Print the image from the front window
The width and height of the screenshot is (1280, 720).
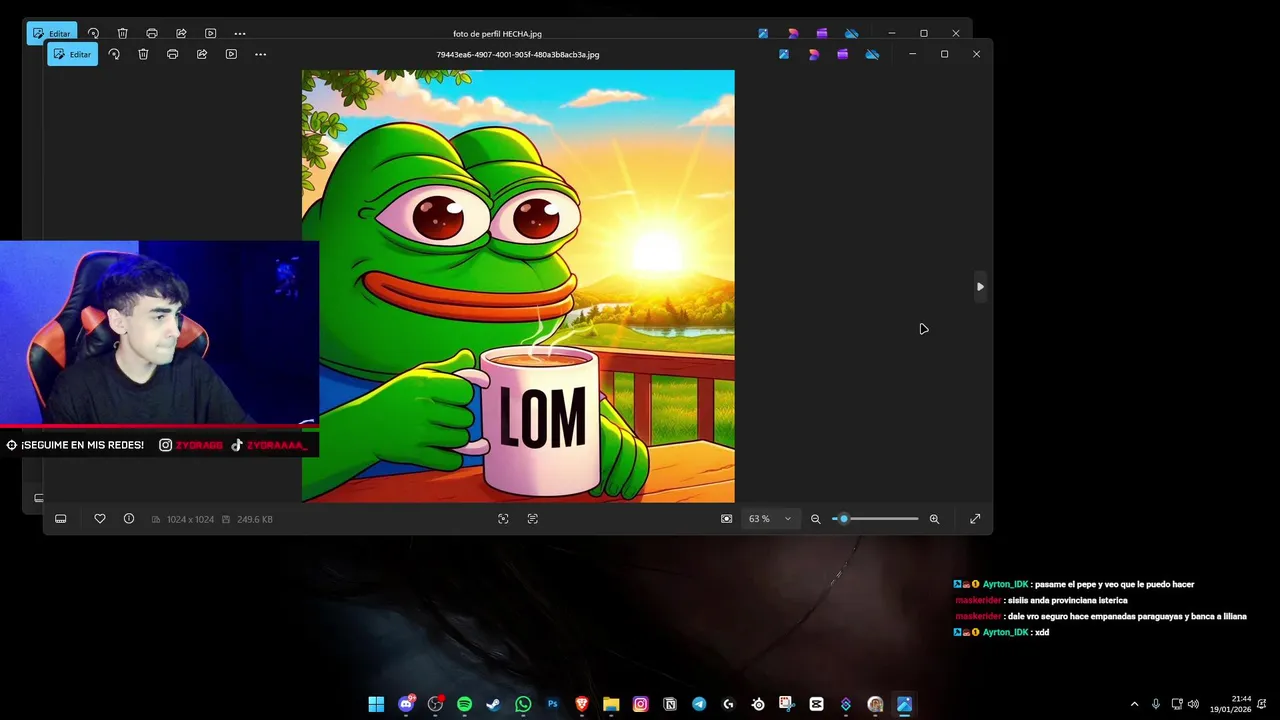pos(172,54)
